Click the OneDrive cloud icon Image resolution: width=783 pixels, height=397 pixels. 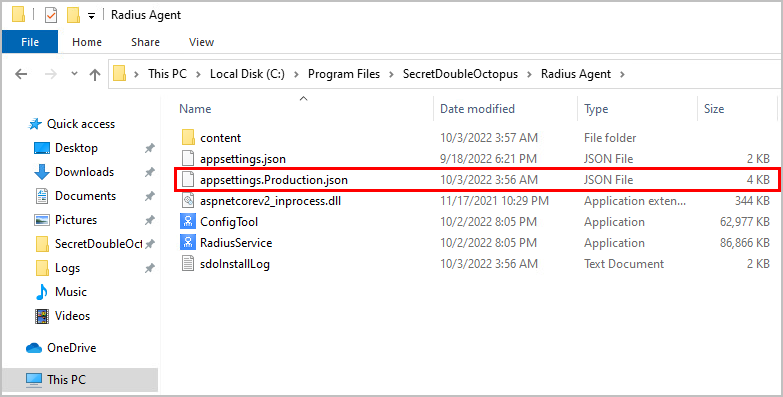[33, 348]
